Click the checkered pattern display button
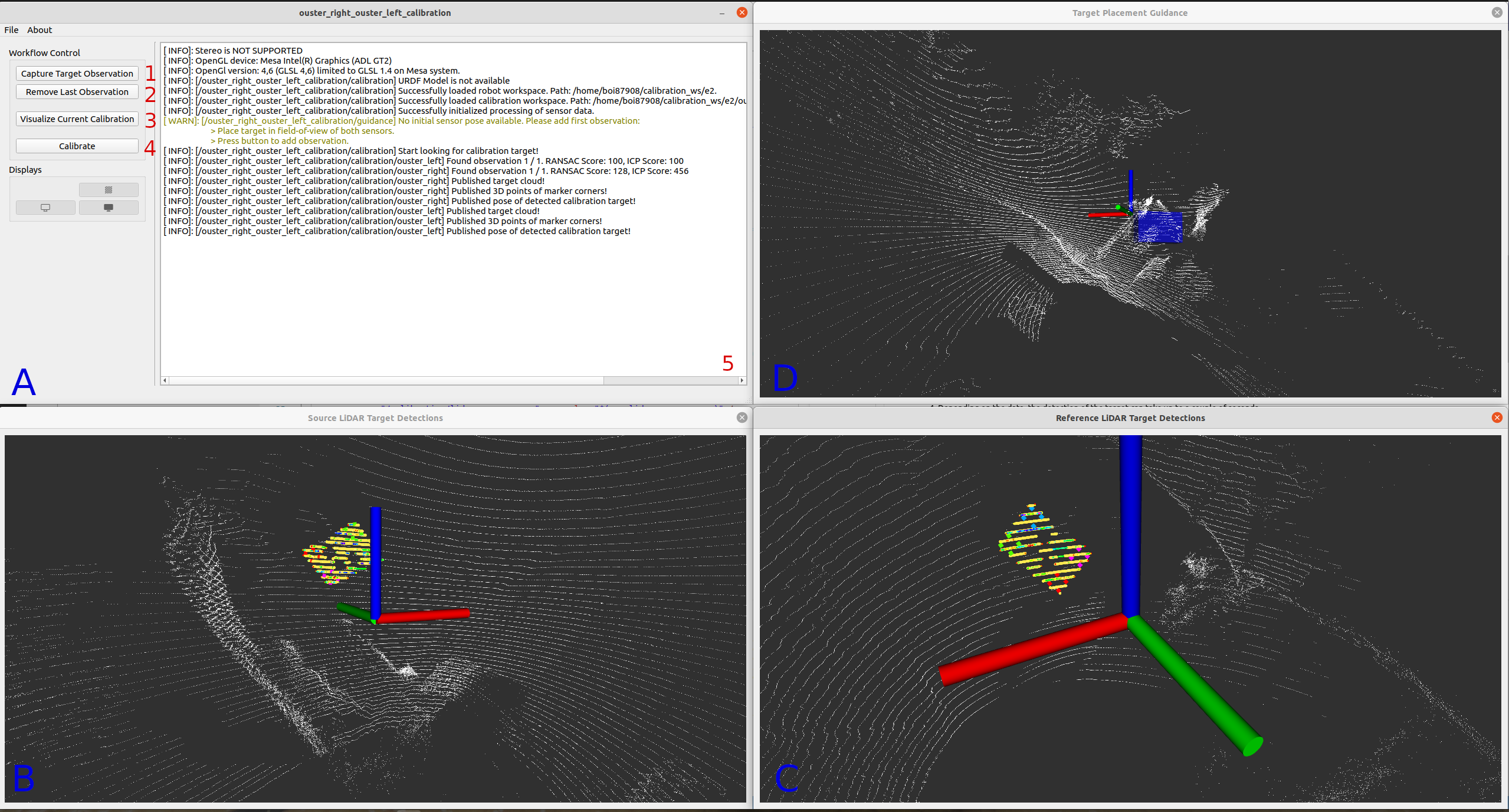1509x812 pixels. [x=109, y=190]
